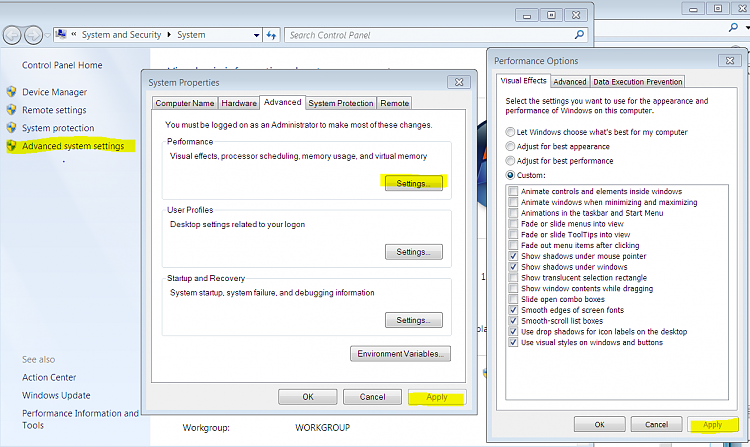Select Let Windows choose what's best
The height and width of the screenshot is (447, 750).
(x=510, y=132)
